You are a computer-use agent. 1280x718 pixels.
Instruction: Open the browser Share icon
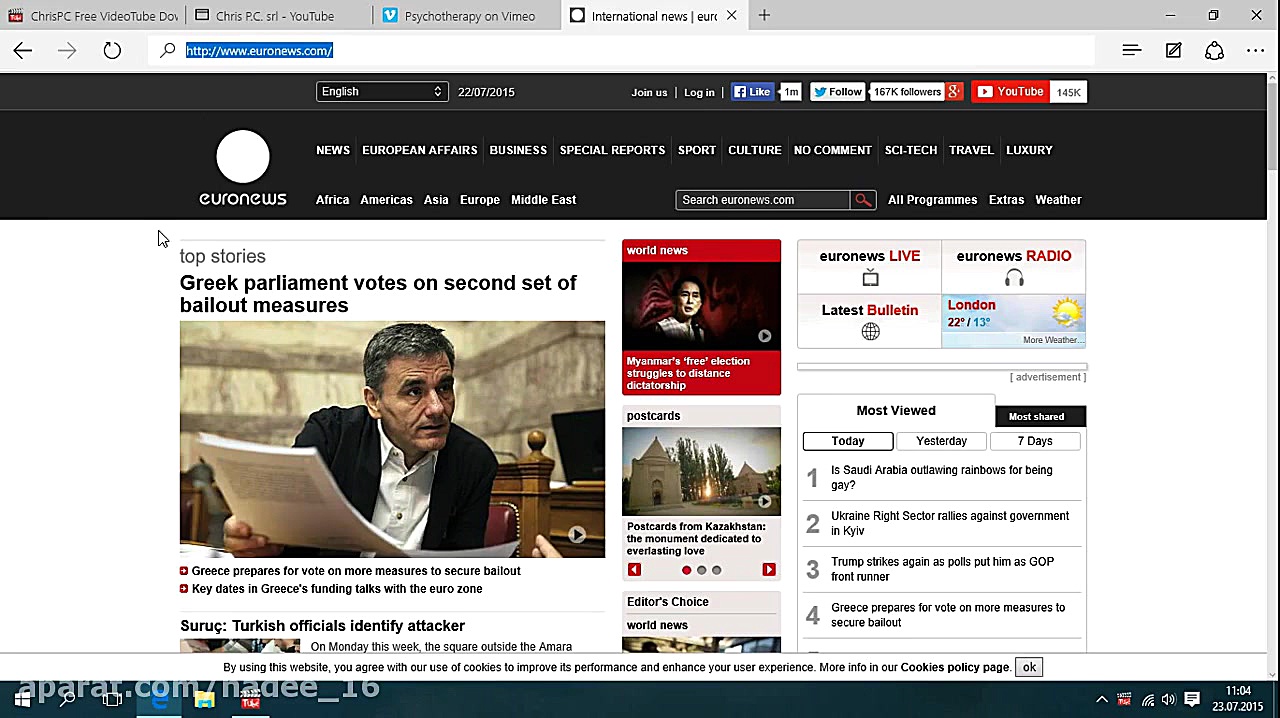(x=1214, y=51)
